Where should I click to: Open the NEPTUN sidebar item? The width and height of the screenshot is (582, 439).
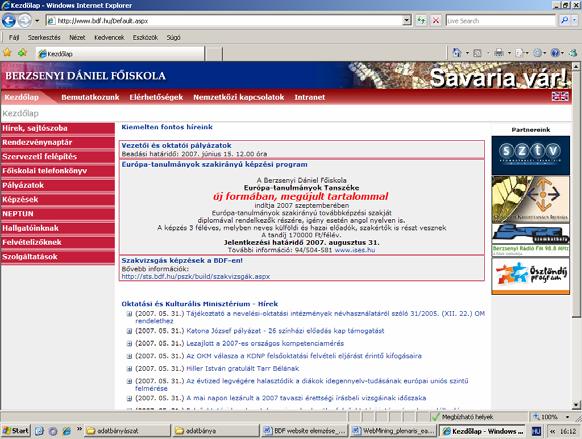(x=58, y=214)
